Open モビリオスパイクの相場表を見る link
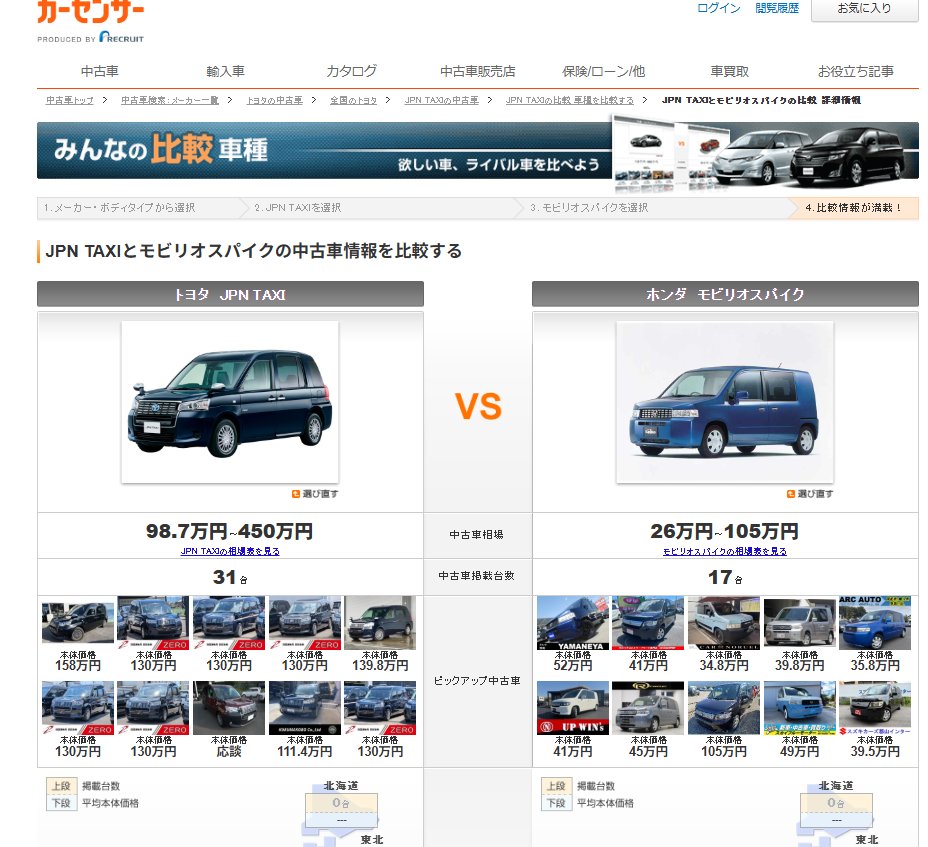Screen dimensions: 928x847 point(724,551)
